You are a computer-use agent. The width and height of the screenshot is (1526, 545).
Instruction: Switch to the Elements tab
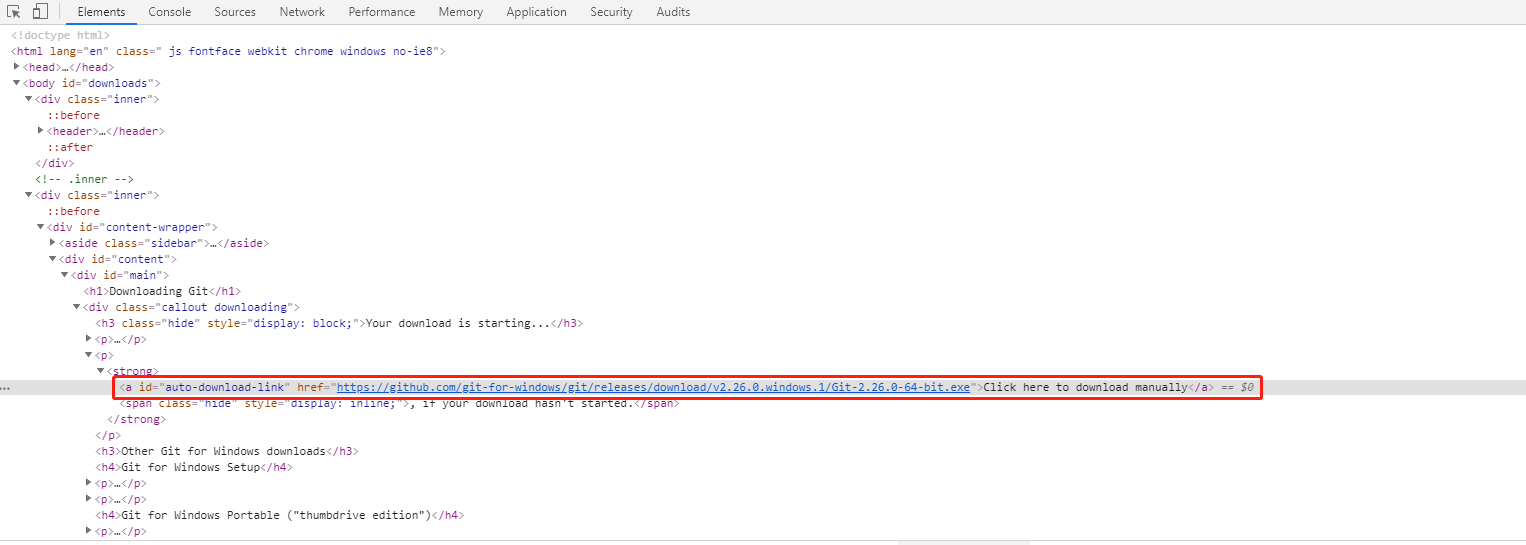(101, 12)
